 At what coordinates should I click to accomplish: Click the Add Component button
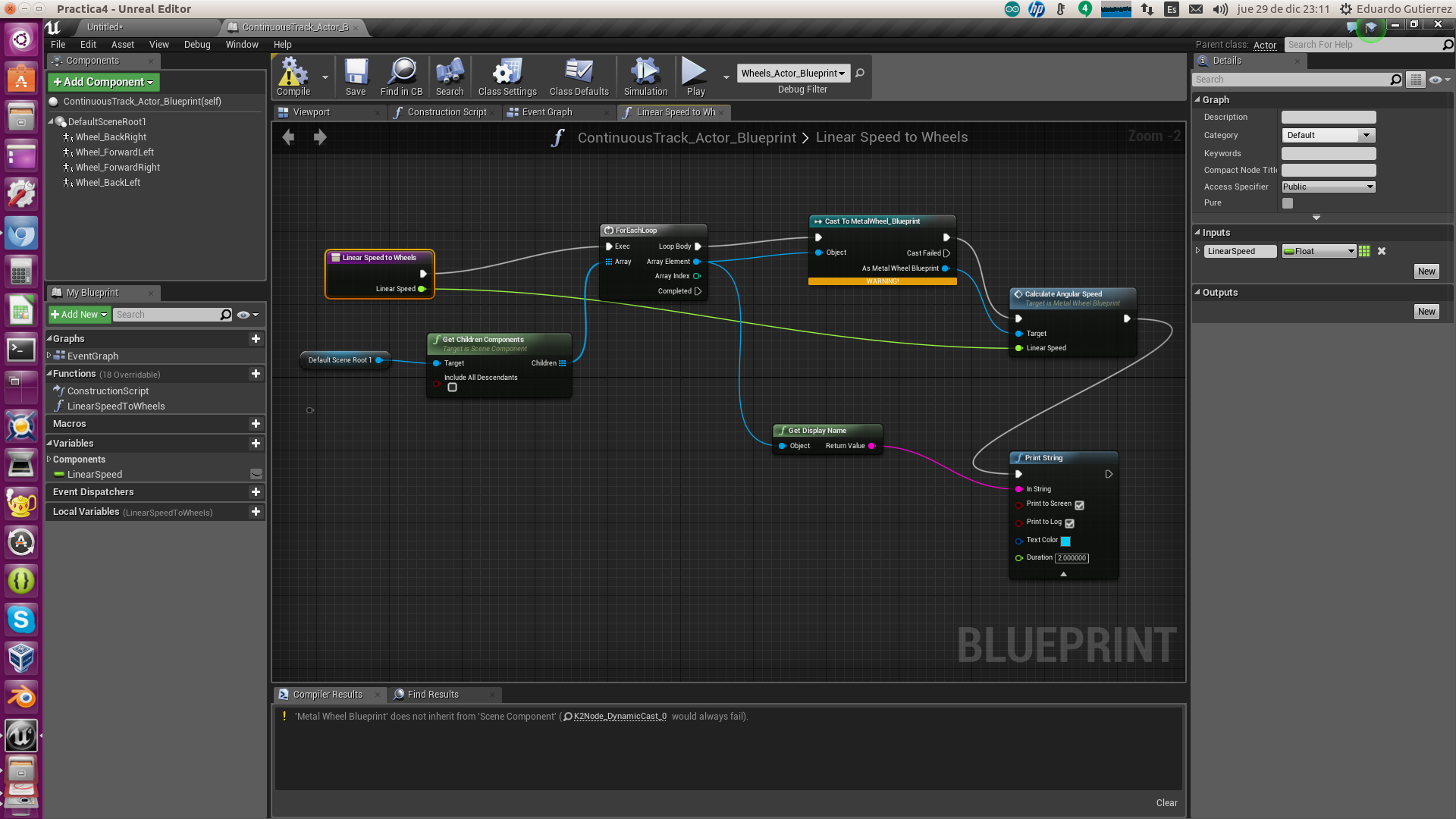point(103,82)
